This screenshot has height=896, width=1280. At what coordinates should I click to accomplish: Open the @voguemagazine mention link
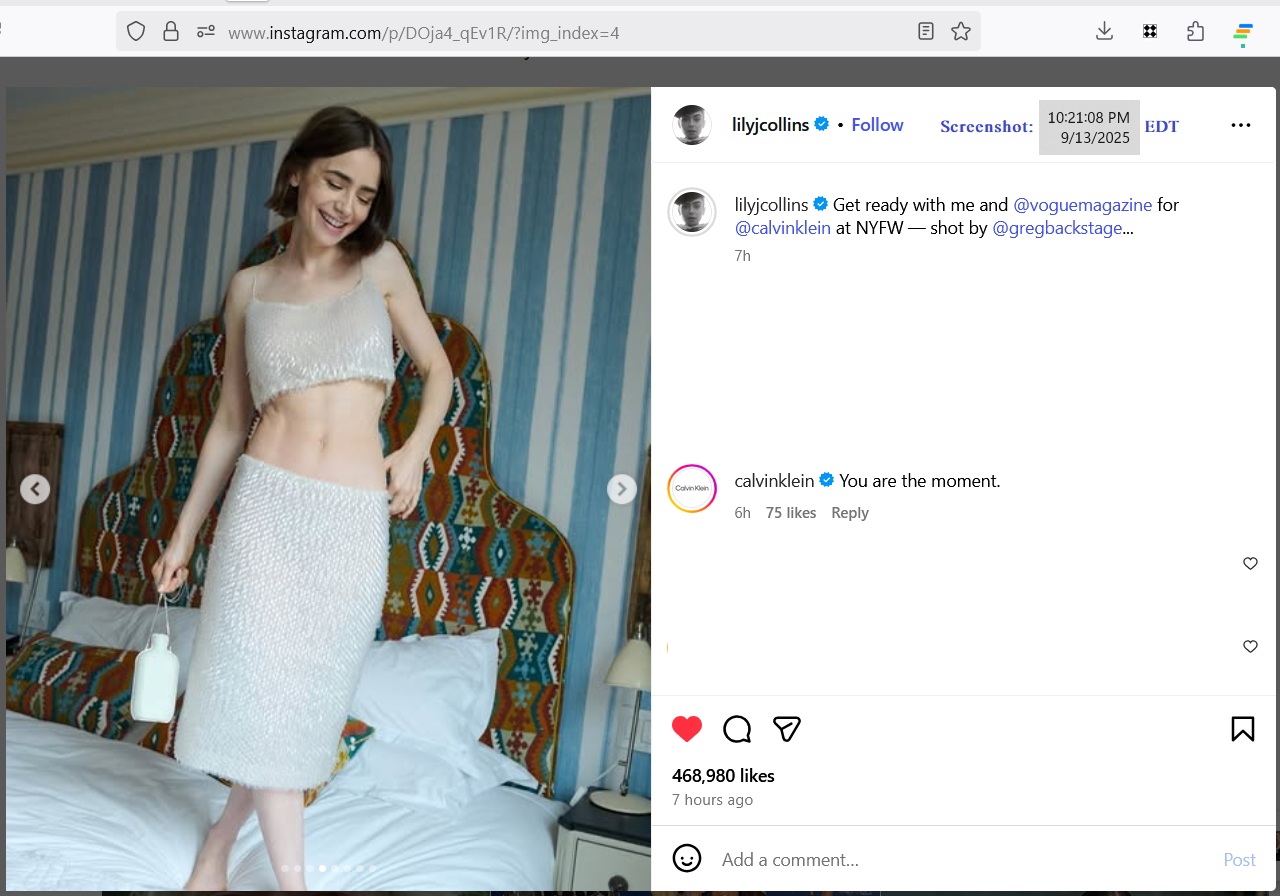pos(1082,205)
